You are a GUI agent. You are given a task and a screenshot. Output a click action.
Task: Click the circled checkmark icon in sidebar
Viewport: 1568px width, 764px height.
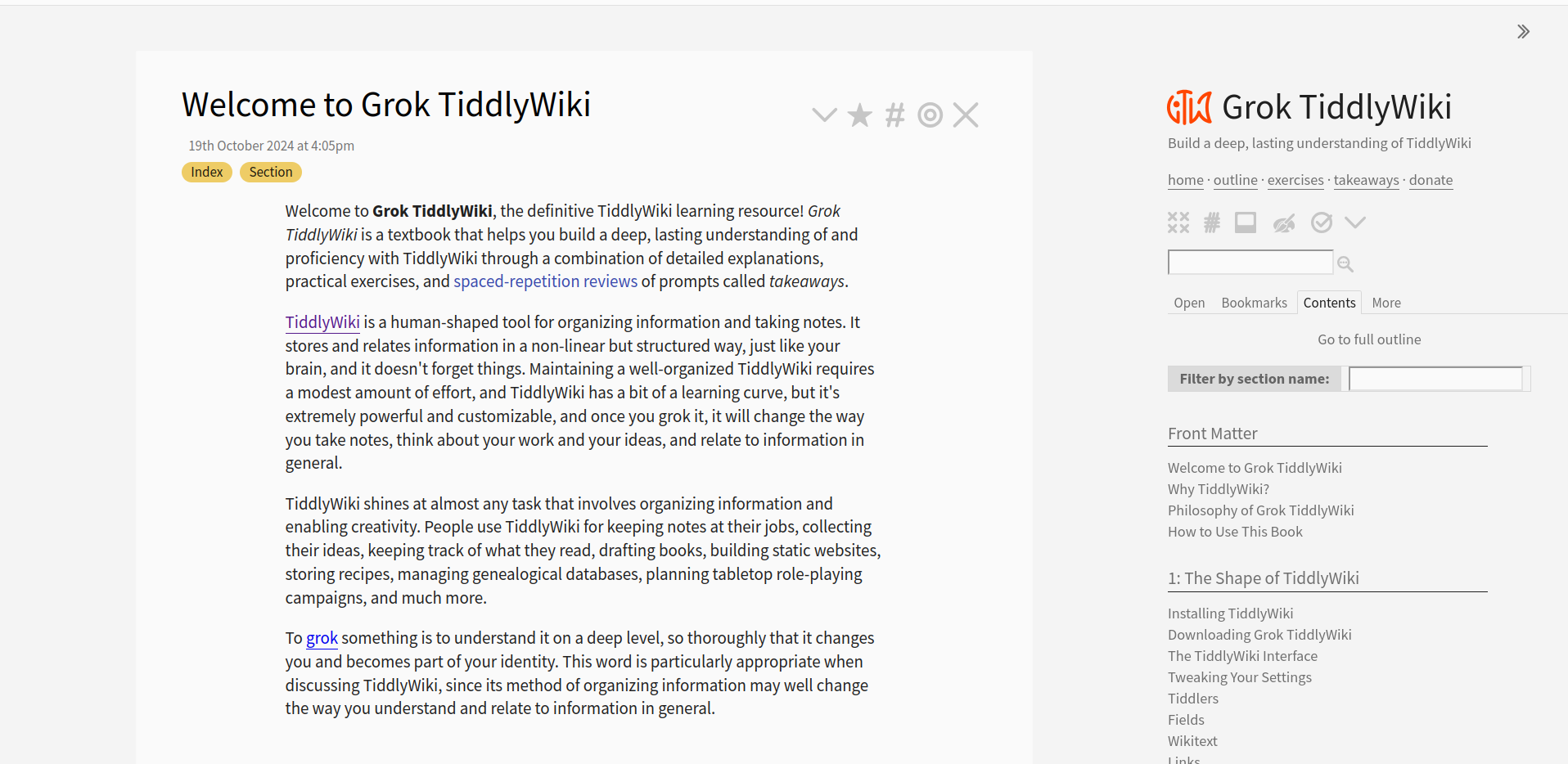(x=1321, y=222)
